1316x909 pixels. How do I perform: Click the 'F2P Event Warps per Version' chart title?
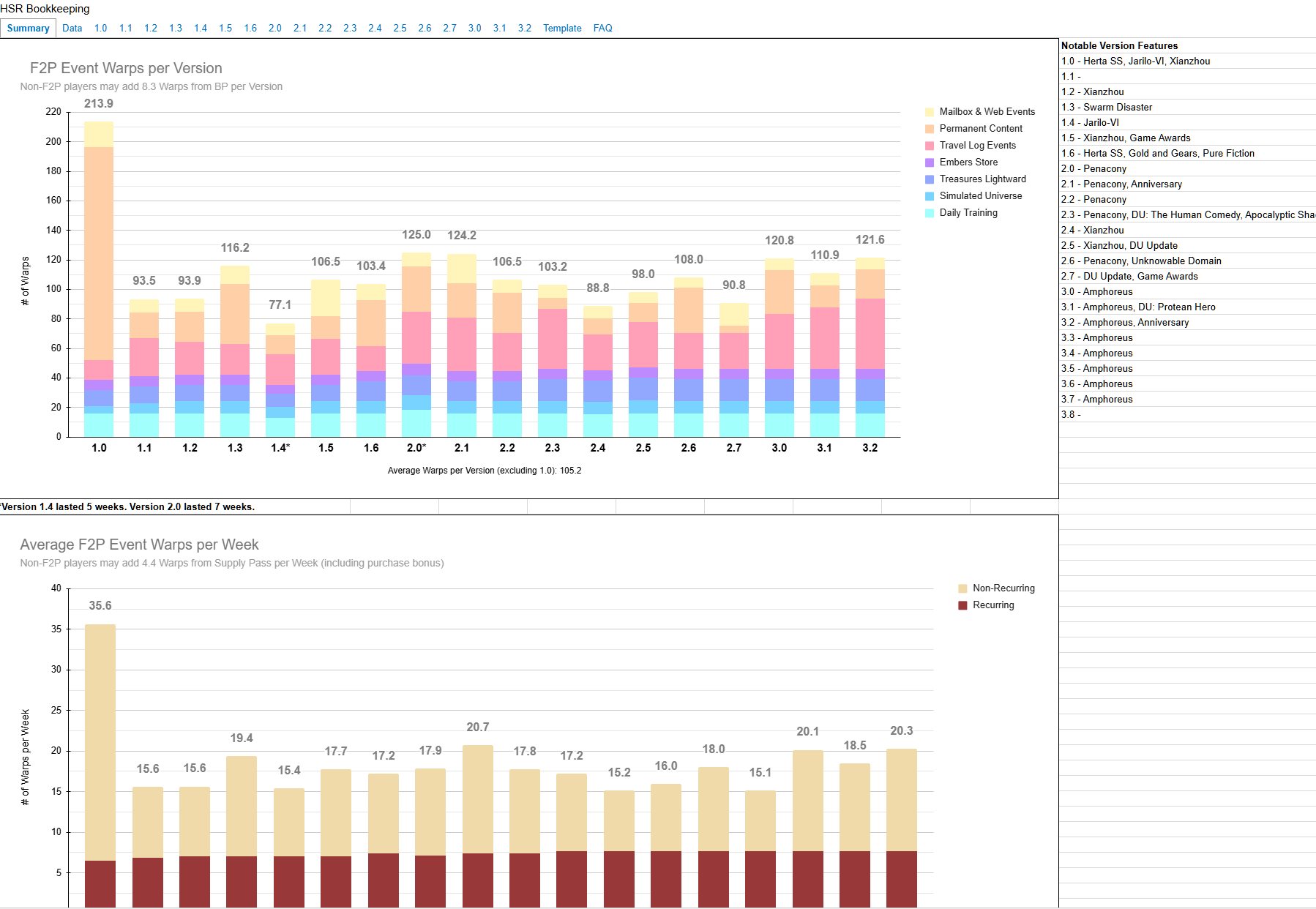tap(126, 68)
